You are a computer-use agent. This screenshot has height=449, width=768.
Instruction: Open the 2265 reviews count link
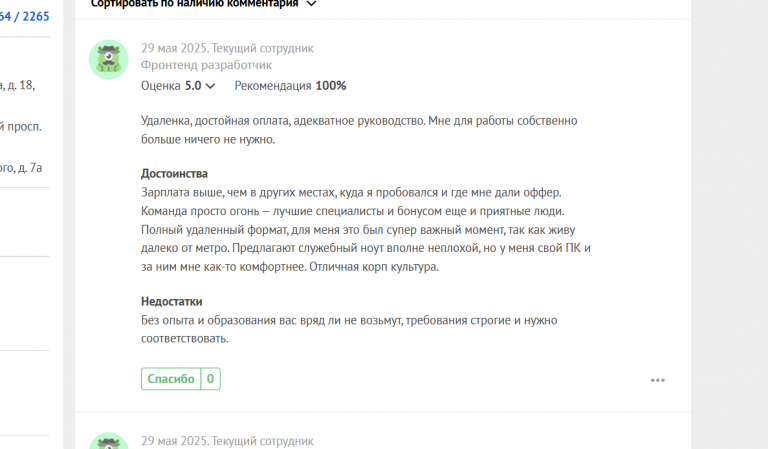pyautogui.click(x=24, y=16)
